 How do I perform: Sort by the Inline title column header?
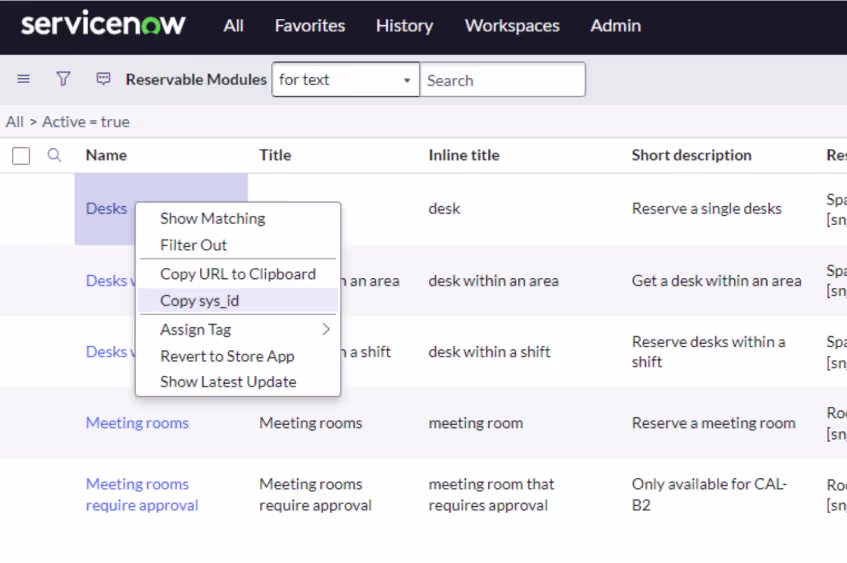[x=463, y=155]
